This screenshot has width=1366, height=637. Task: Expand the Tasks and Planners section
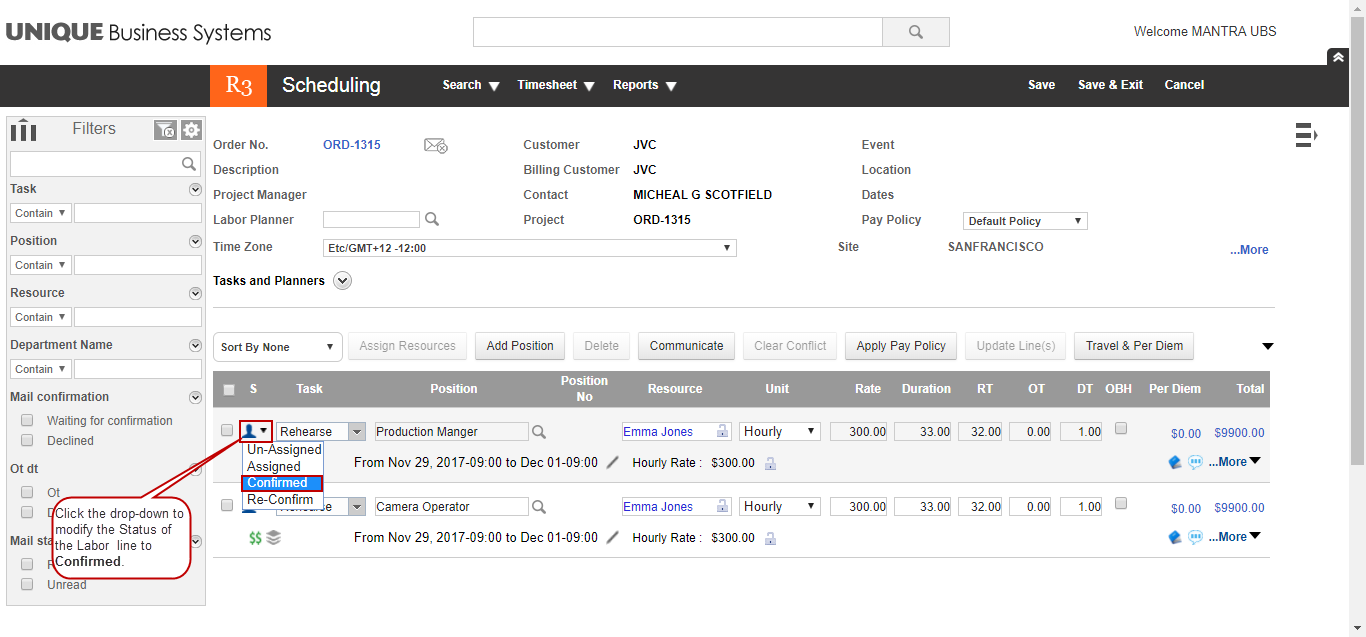pos(343,281)
